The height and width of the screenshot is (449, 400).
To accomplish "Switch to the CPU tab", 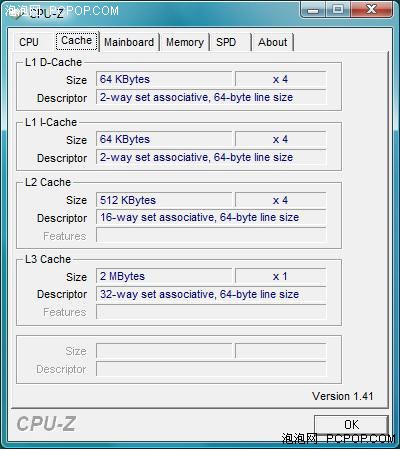I will [30, 42].
